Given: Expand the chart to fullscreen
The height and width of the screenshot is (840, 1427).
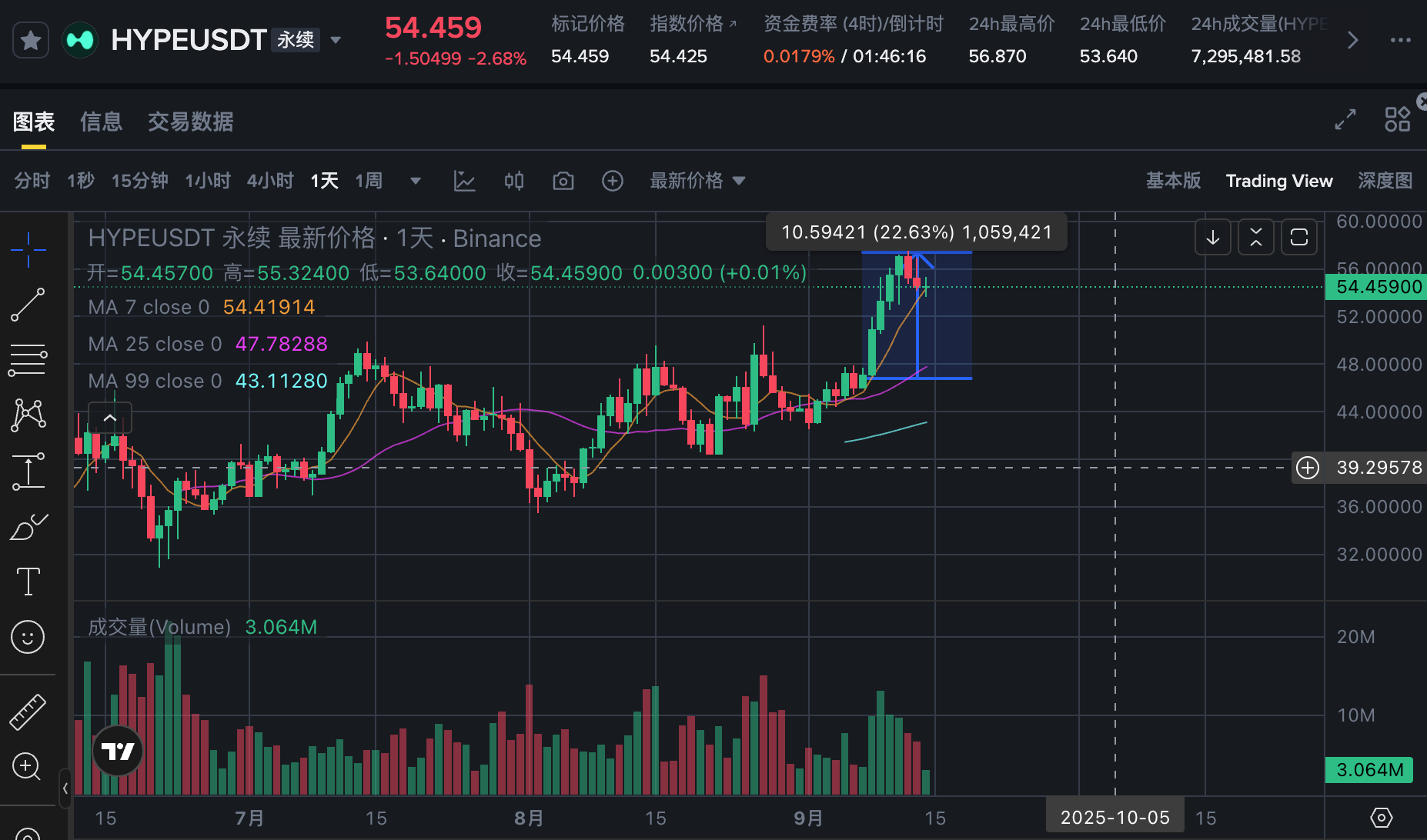Looking at the screenshot, I should 1345,120.
